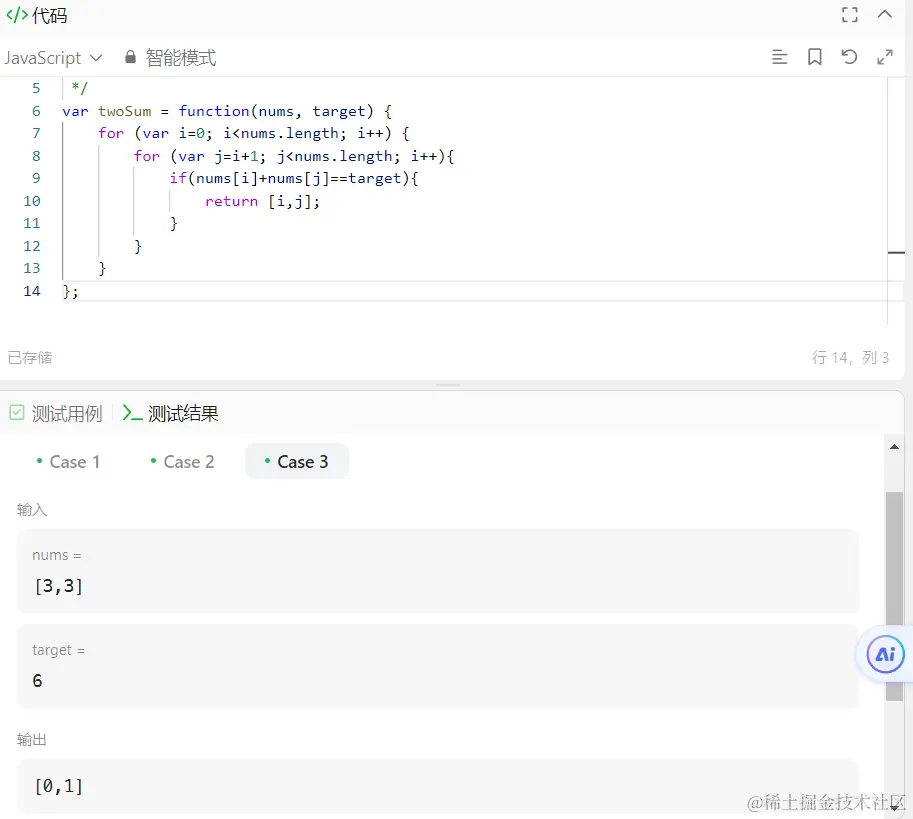Viewport: 913px width, 819px height.
Task: Click the target input field with 6
Action: [438, 666]
